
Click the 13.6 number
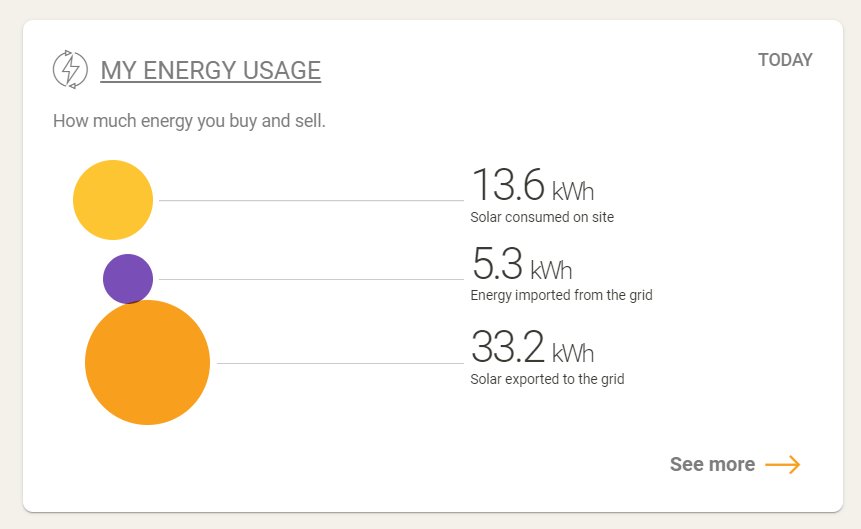pos(507,186)
